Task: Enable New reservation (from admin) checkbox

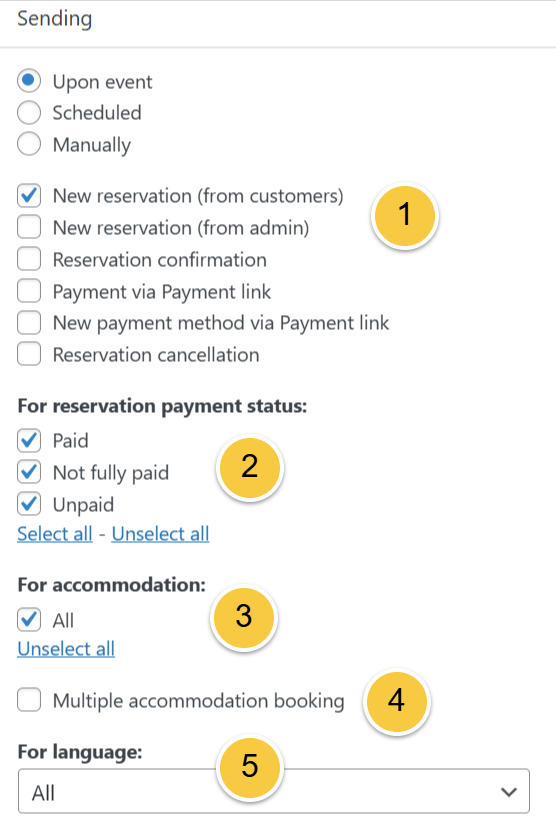Action: [x=29, y=227]
